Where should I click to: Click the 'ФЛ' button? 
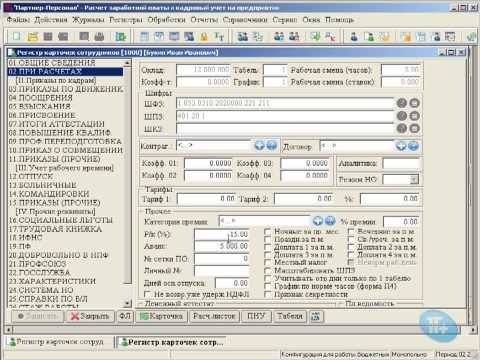(x=125, y=316)
